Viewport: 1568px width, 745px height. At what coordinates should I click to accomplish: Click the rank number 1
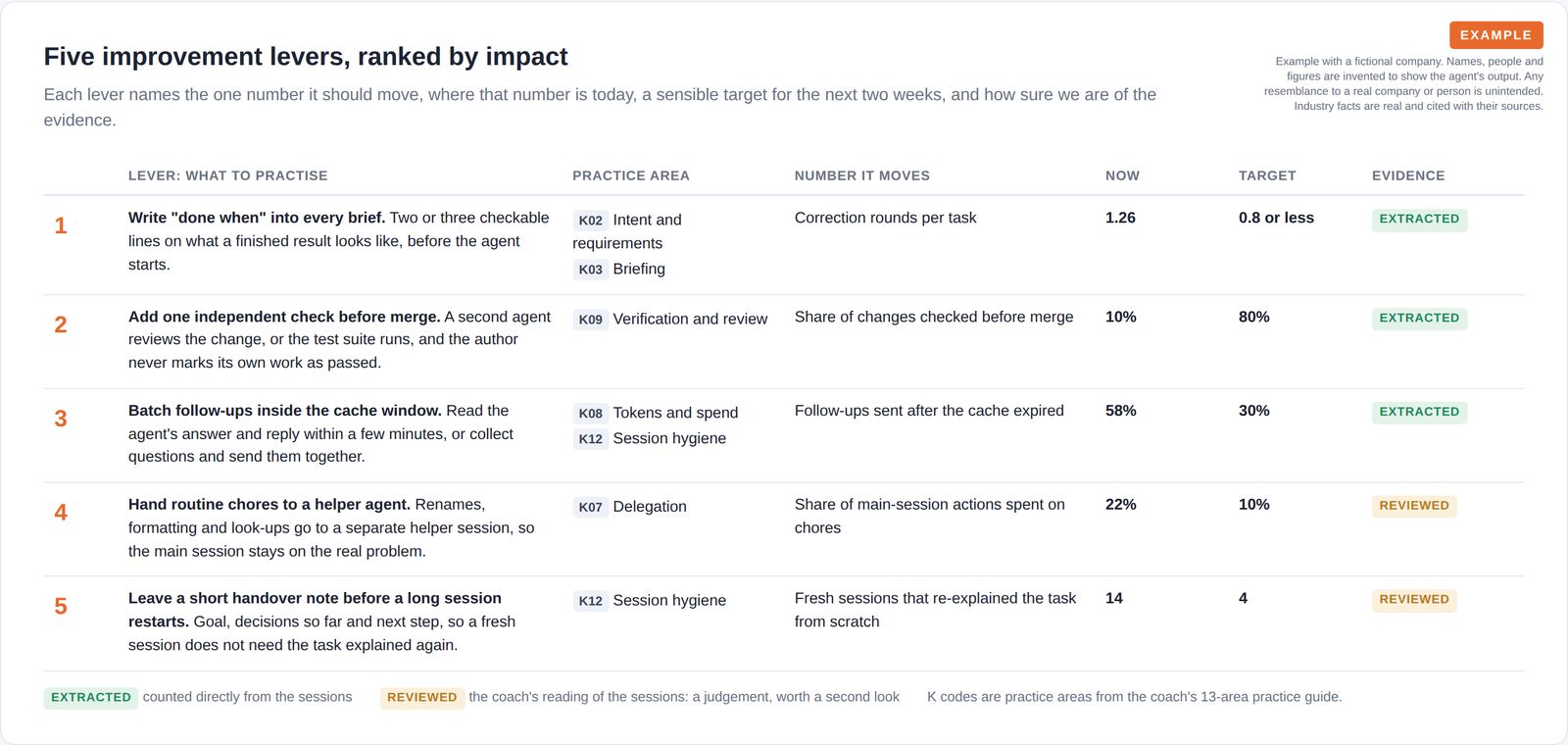[x=61, y=225]
